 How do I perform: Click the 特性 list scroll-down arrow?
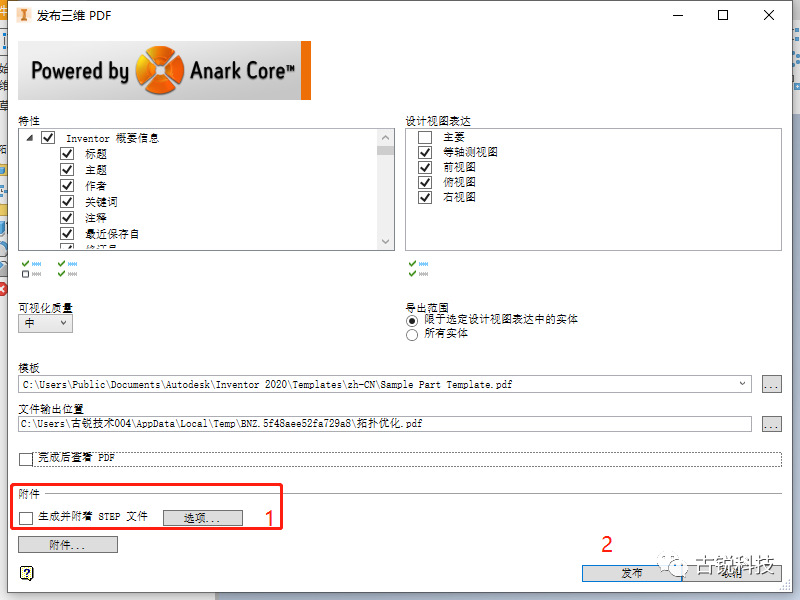click(386, 241)
